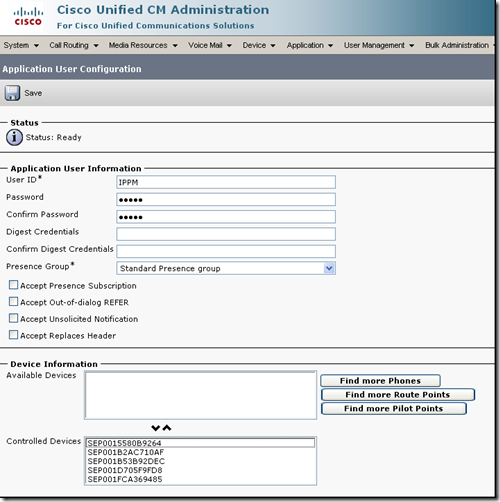Open the Bulk Administration menu

[x=459, y=45]
